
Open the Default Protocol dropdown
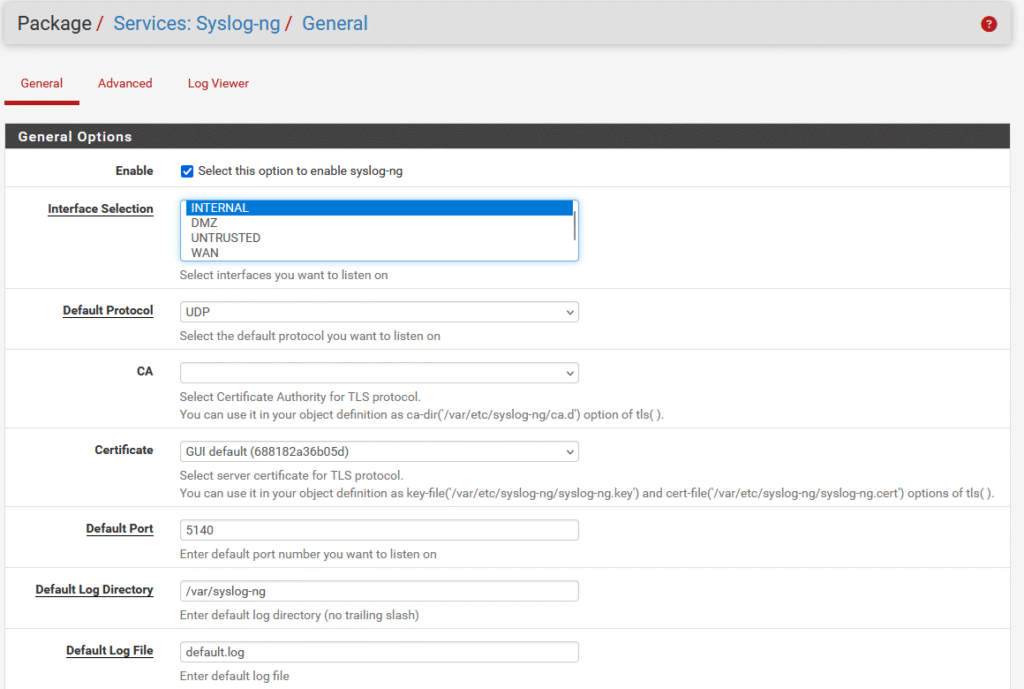tap(379, 312)
